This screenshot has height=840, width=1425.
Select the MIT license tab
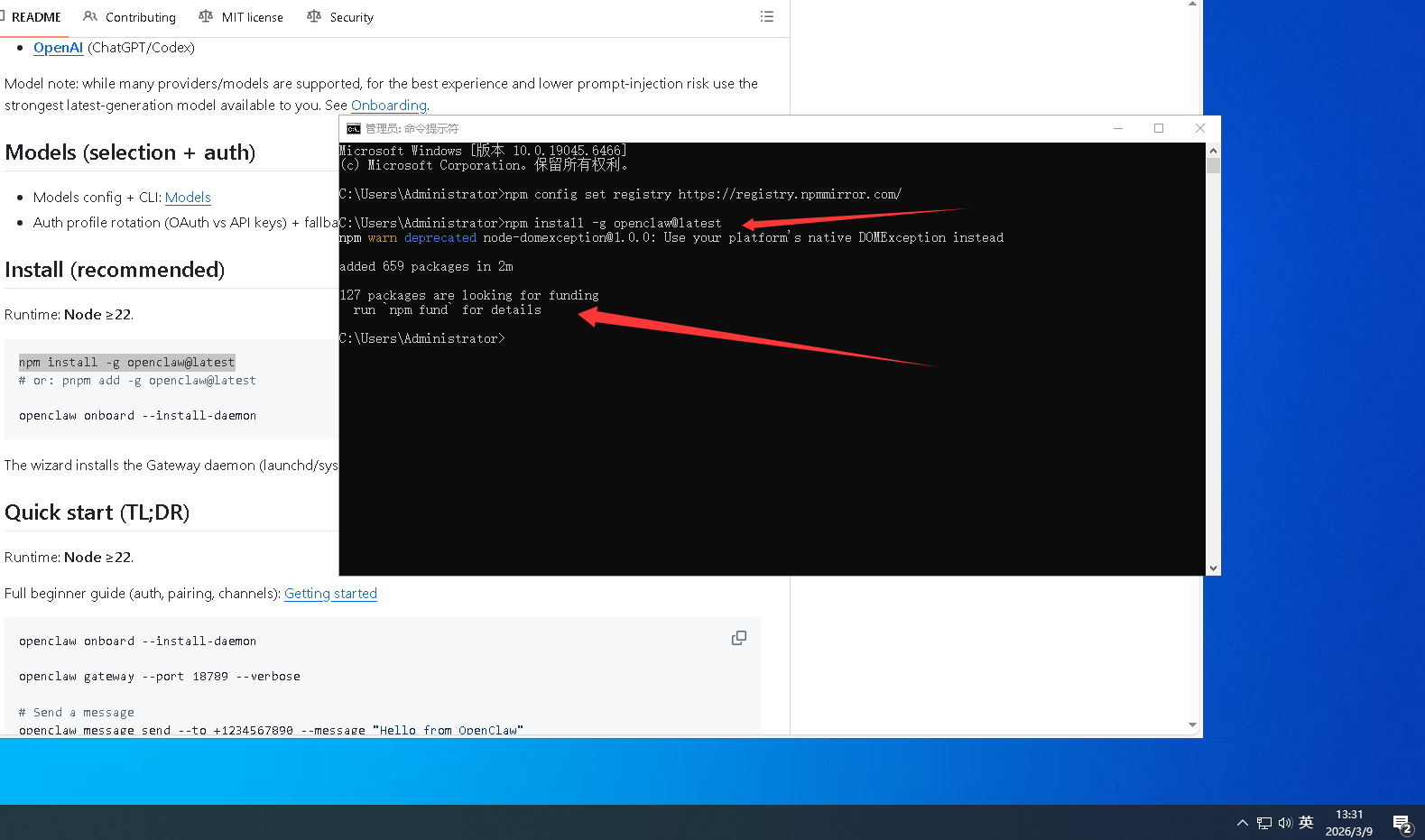(x=241, y=17)
